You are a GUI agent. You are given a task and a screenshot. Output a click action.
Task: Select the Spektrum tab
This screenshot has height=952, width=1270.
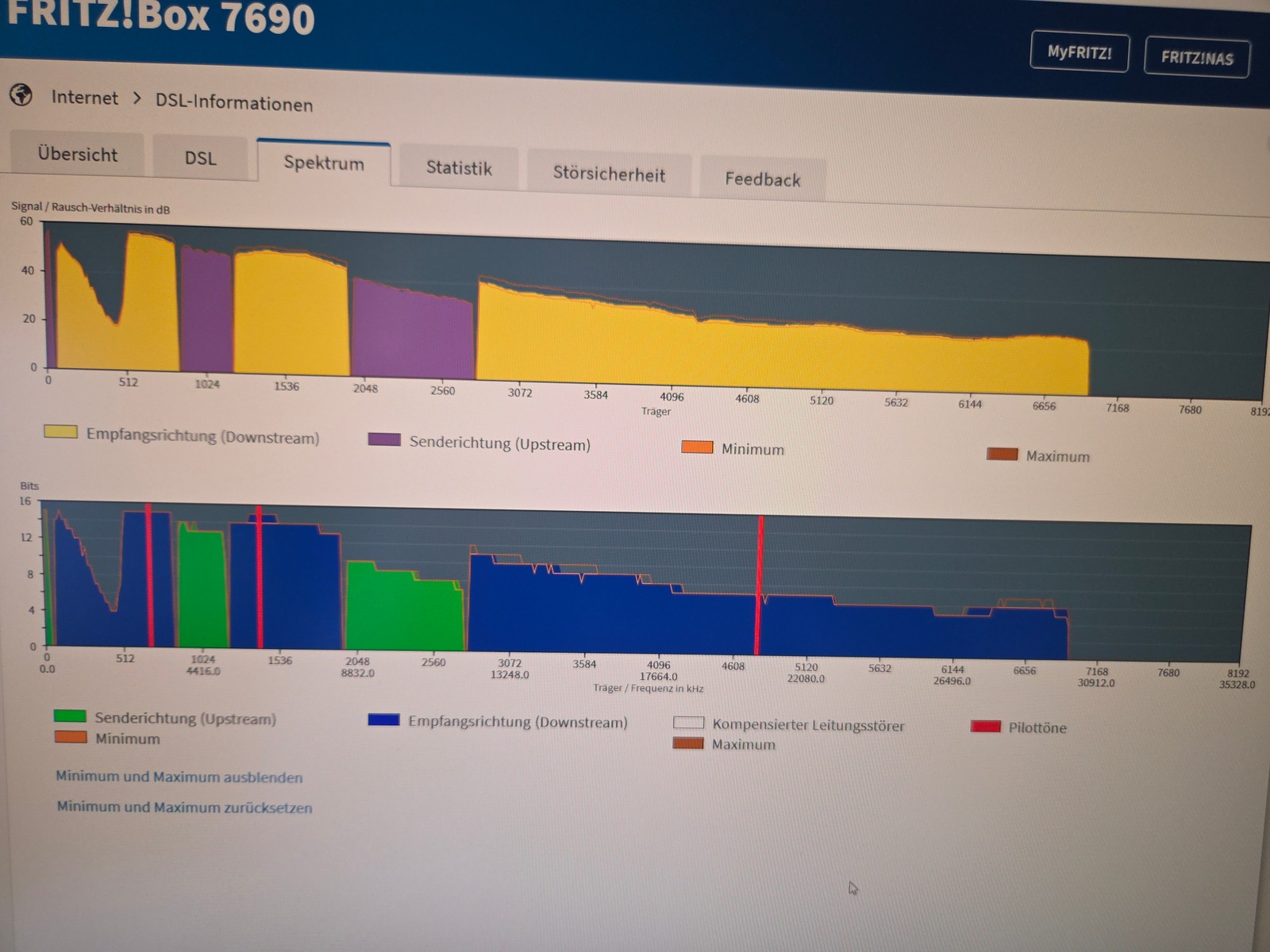[x=324, y=163]
